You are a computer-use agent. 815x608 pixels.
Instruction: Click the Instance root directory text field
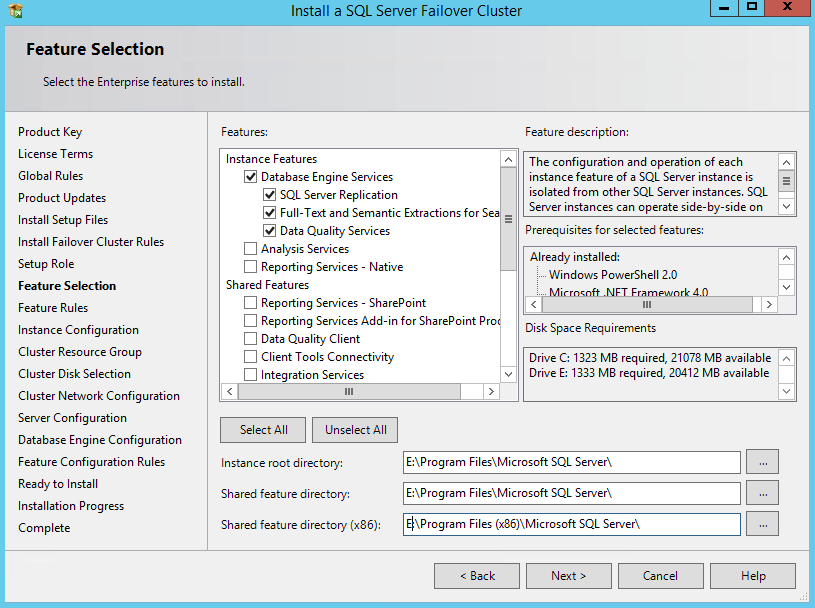[571, 462]
